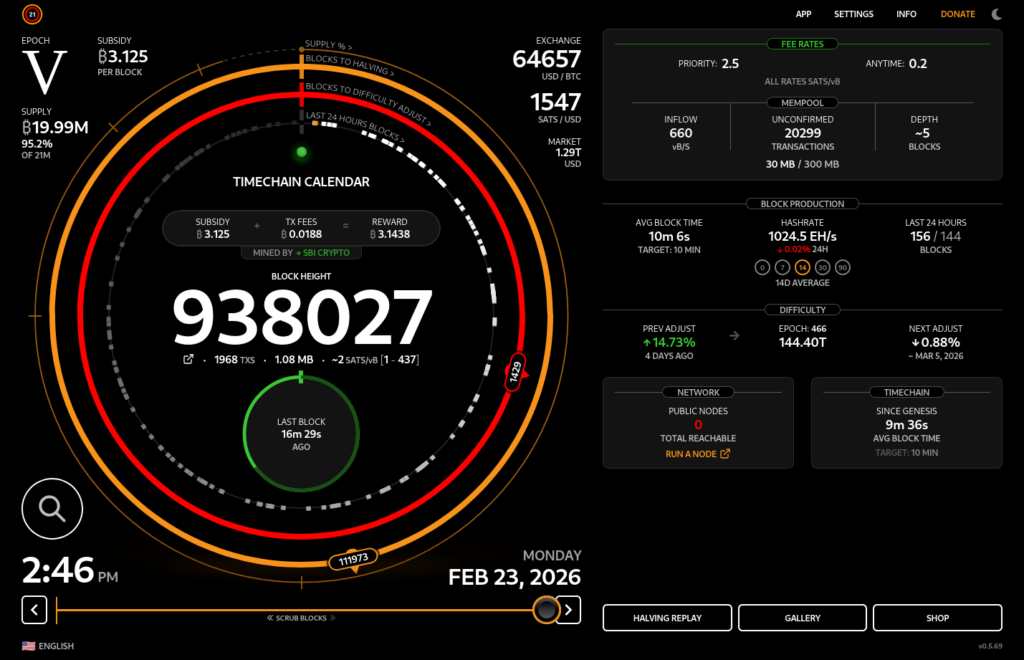Expand the Supply % ring label
The height and width of the screenshot is (660, 1024).
[329, 47]
